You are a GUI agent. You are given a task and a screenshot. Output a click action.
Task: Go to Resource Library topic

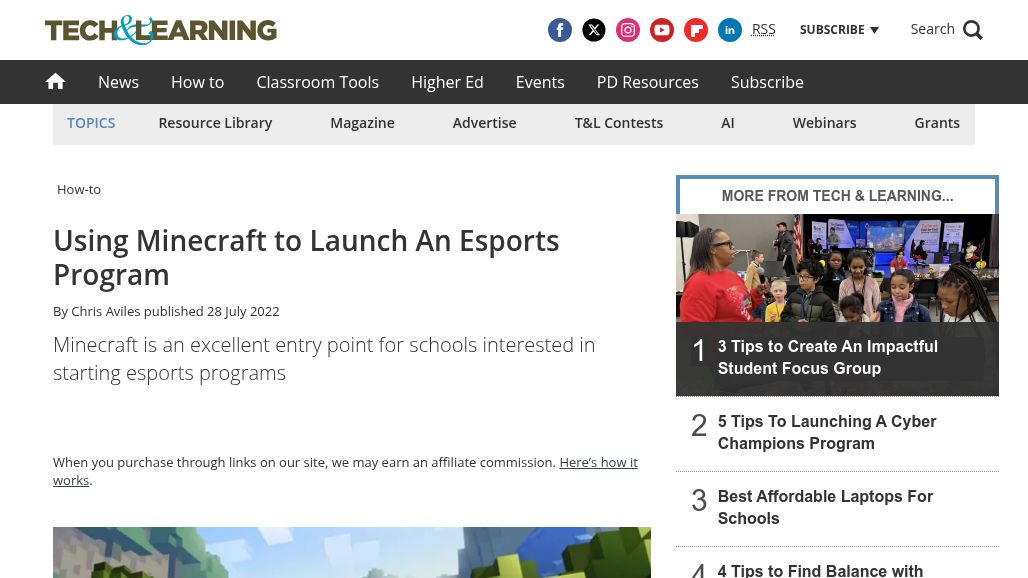[215, 123]
